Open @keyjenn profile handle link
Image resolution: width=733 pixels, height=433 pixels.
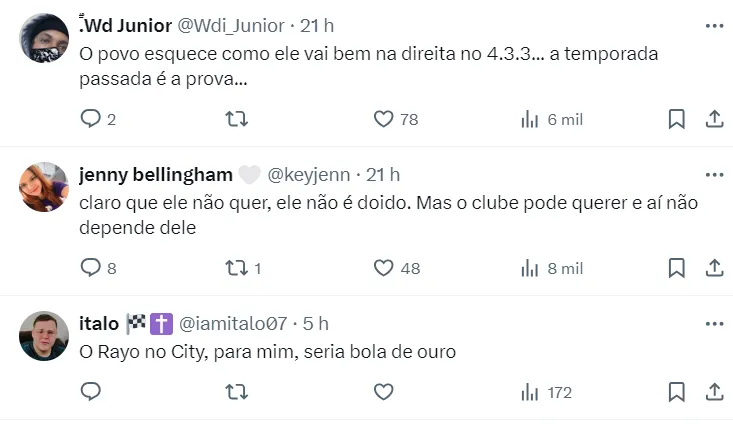[304, 174]
